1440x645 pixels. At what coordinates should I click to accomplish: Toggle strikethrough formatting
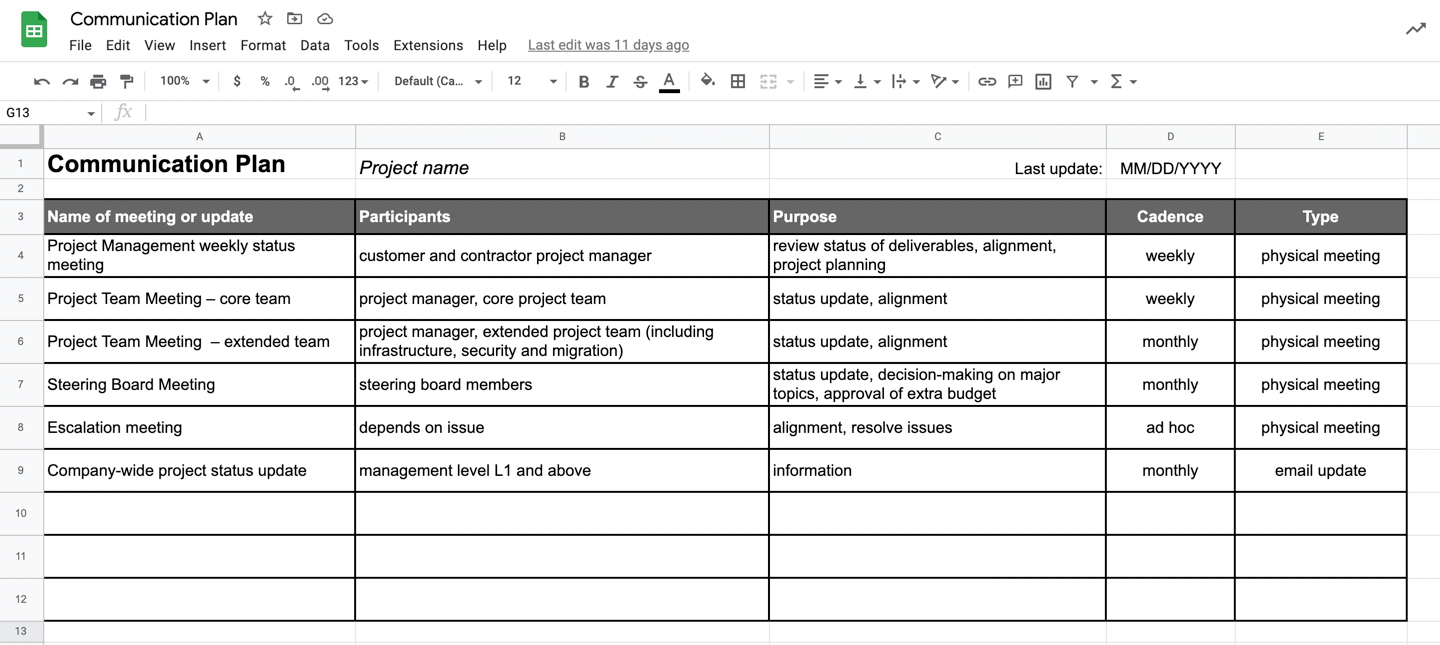(640, 82)
